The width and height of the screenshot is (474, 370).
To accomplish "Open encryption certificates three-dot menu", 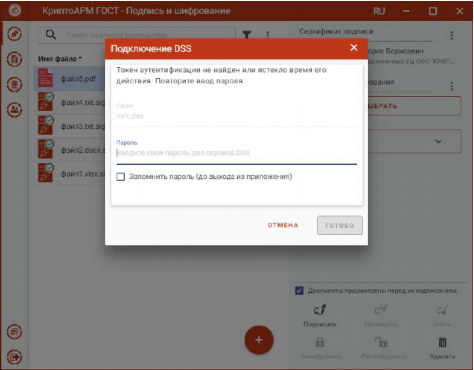I will [452, 86].
